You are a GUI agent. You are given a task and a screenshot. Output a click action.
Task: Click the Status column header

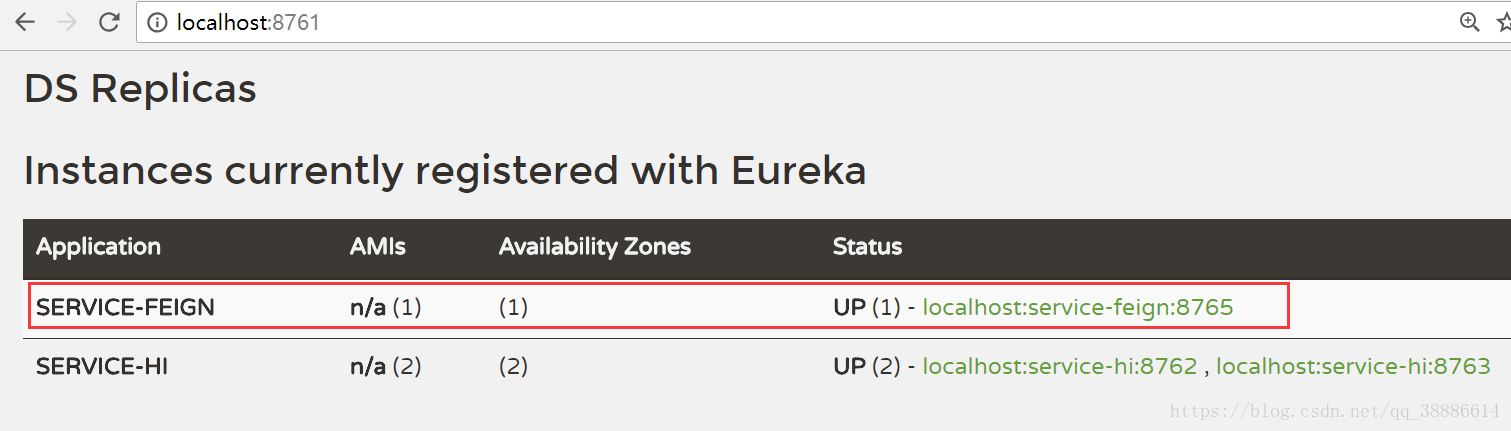click(867, 246)
